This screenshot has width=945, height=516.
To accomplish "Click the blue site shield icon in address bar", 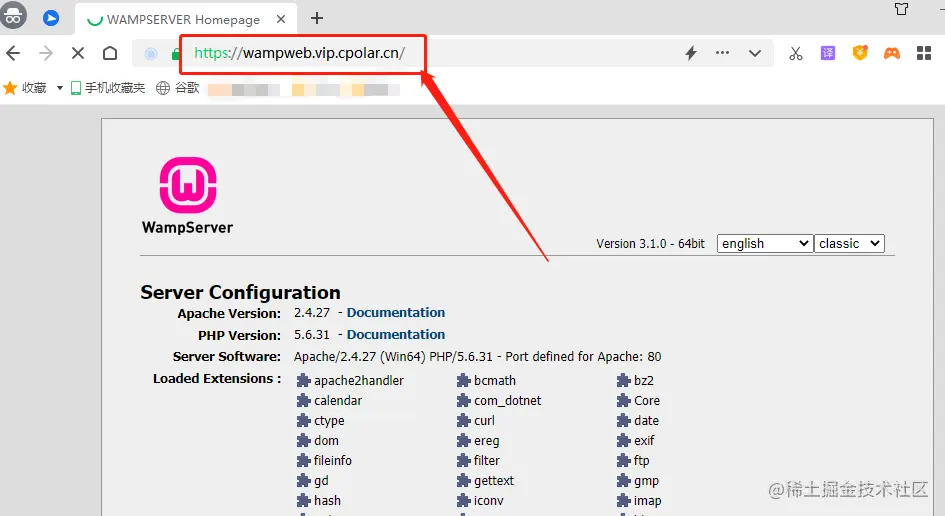I will 151,54.
